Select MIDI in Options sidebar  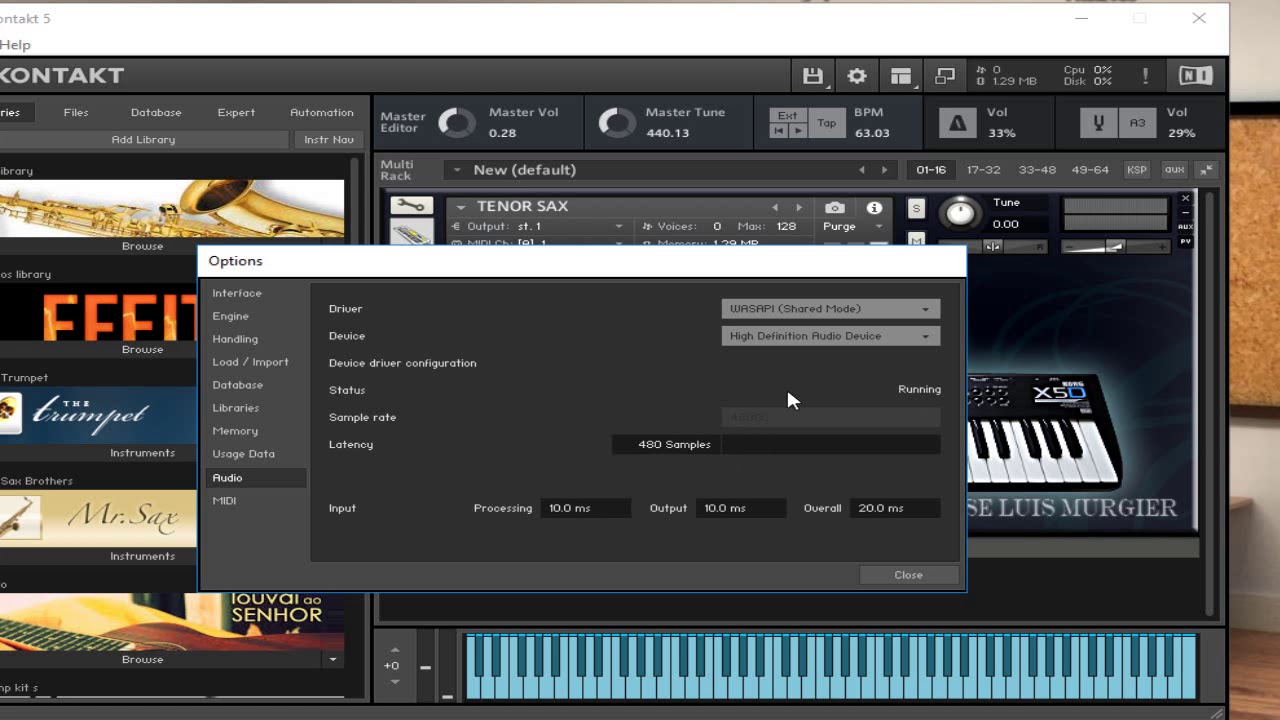(224, 501)
